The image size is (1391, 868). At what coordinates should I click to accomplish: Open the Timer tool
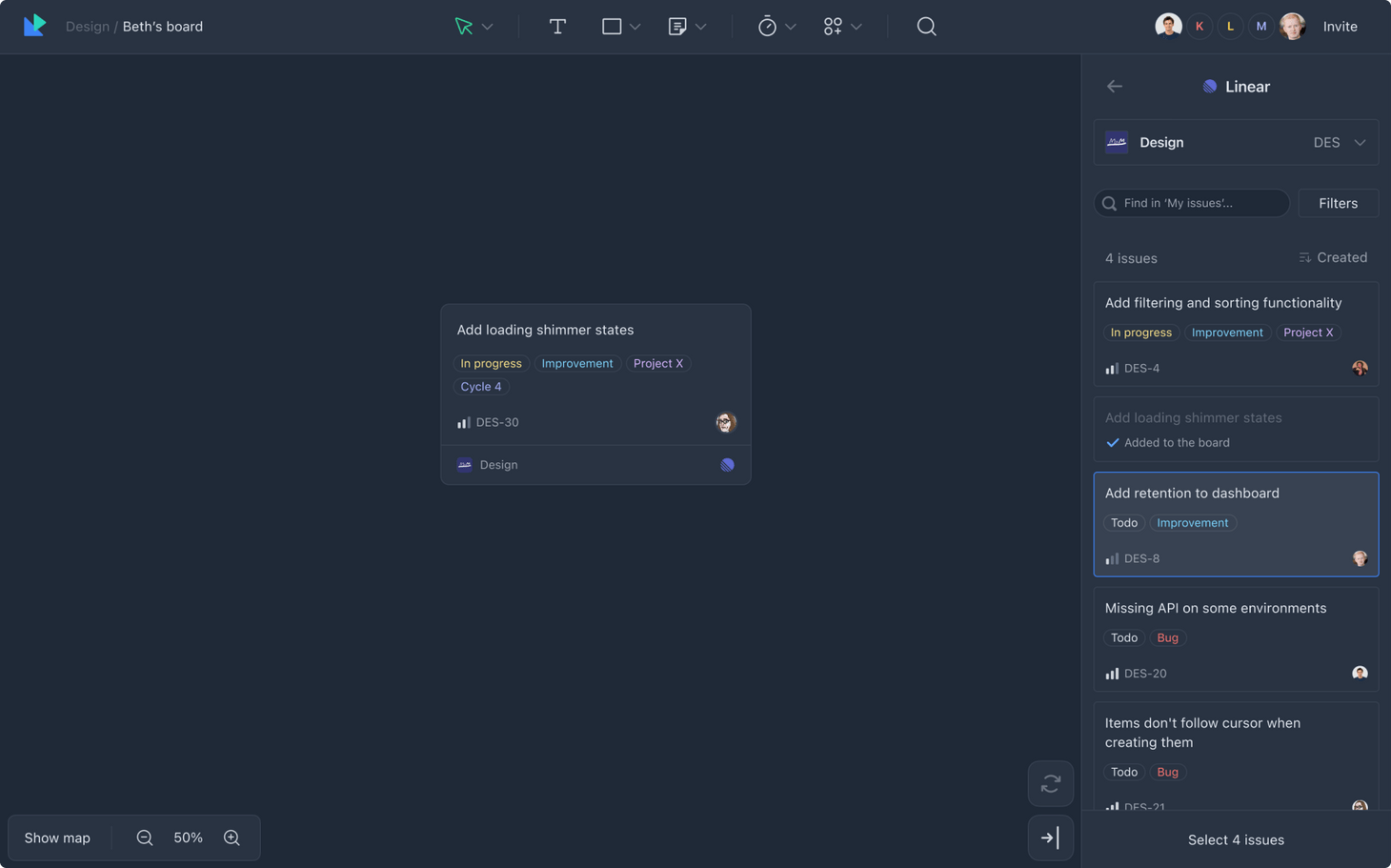pyautogui.click(x=768, y=26)
